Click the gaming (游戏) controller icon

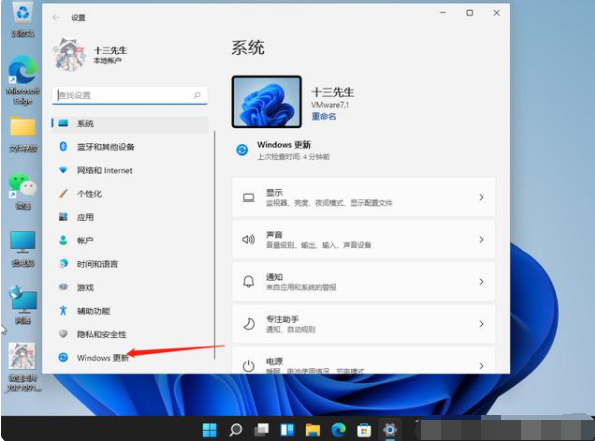[x=63, y=287]
